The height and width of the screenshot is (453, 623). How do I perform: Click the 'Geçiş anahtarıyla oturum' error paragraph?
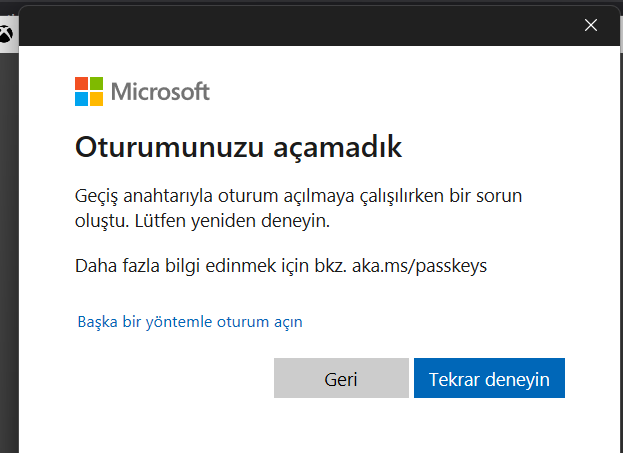coord(298,208)
